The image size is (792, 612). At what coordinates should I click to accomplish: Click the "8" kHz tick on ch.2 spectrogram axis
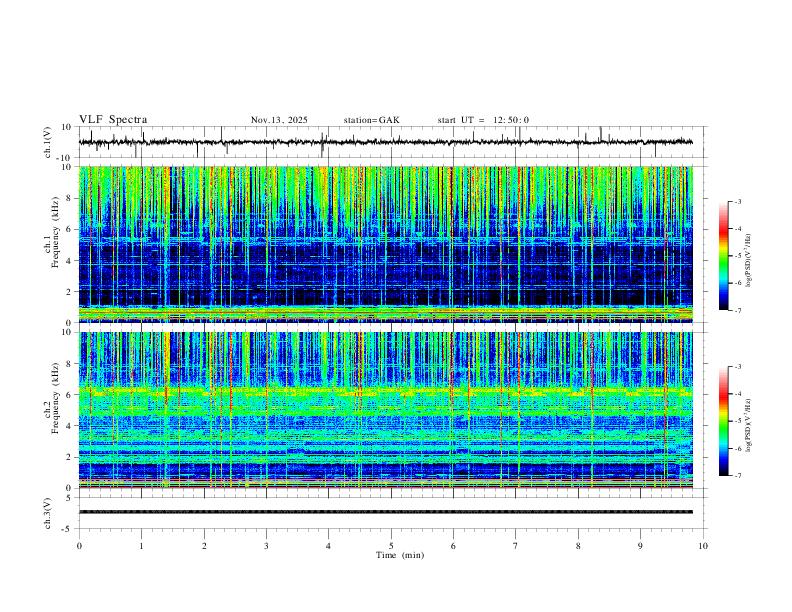point(70,364)
